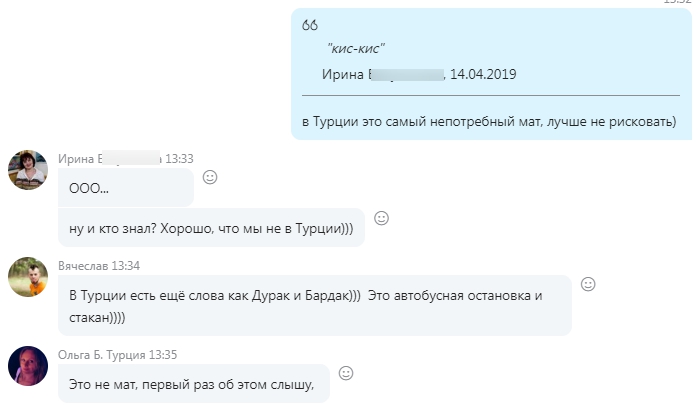
Task: Click the 13:34 timestamp beside Вячеслав
Action: click(125, 265)
